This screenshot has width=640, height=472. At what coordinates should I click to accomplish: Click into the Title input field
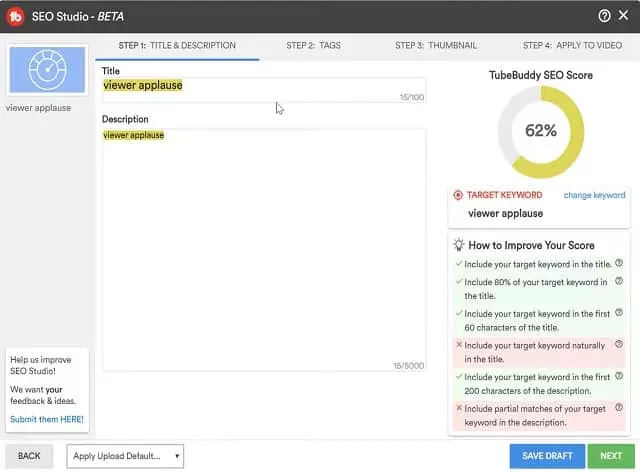point(264,90)
